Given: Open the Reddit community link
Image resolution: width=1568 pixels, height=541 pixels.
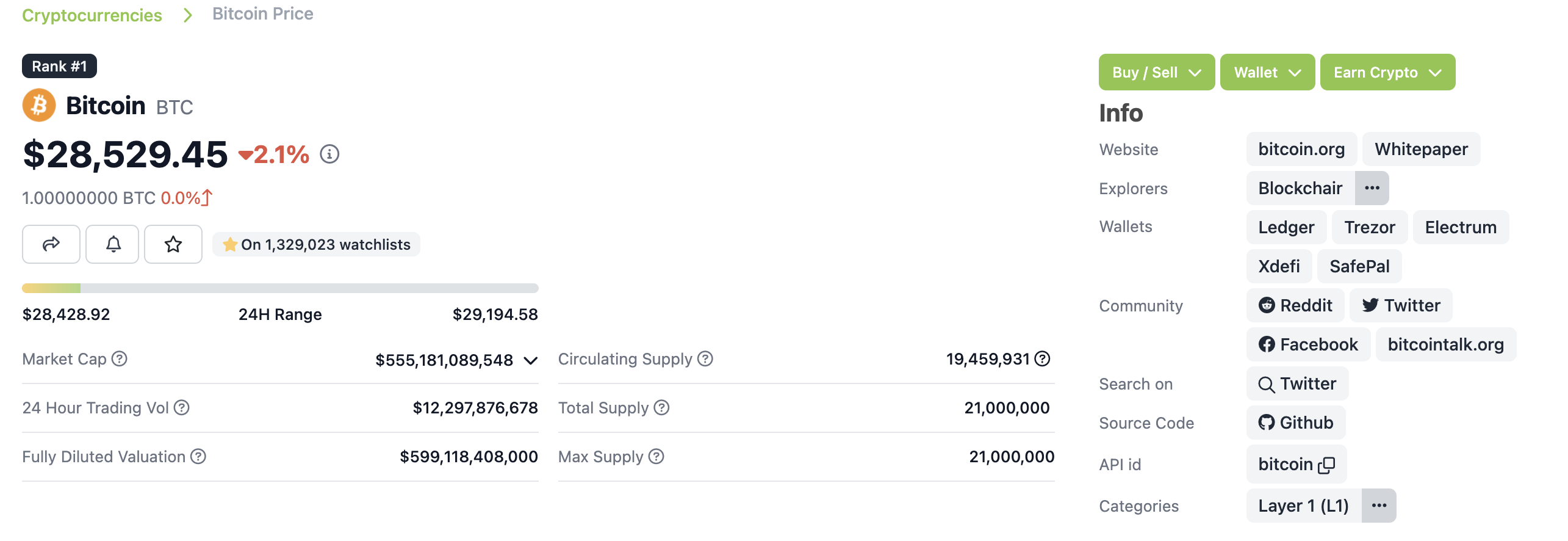Looking at the screenshot, I should click(1295, 305).
